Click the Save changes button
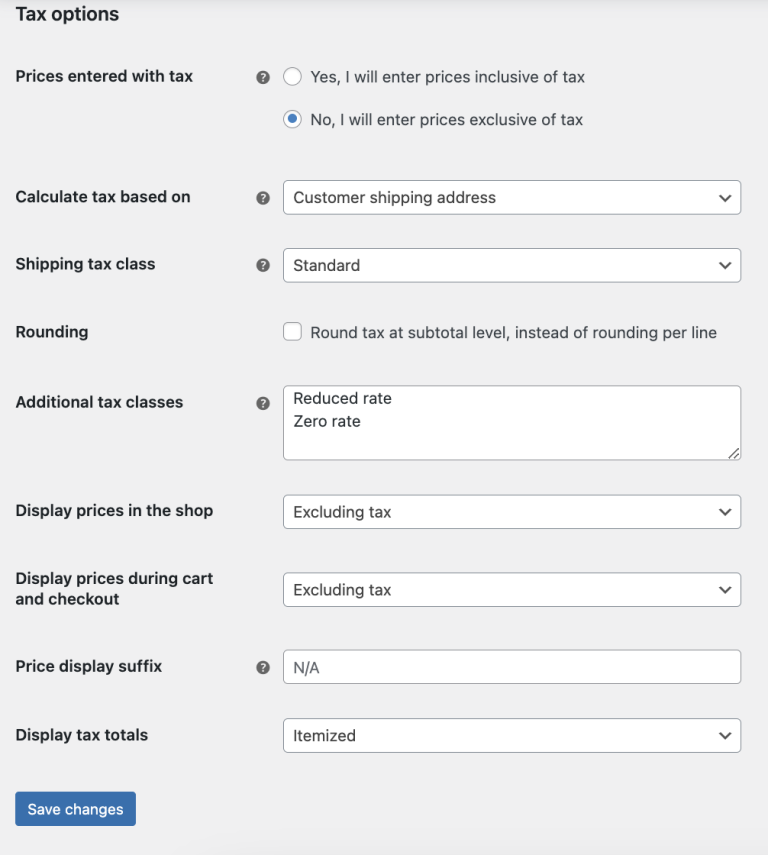The image size is (768, 855). 75,808
